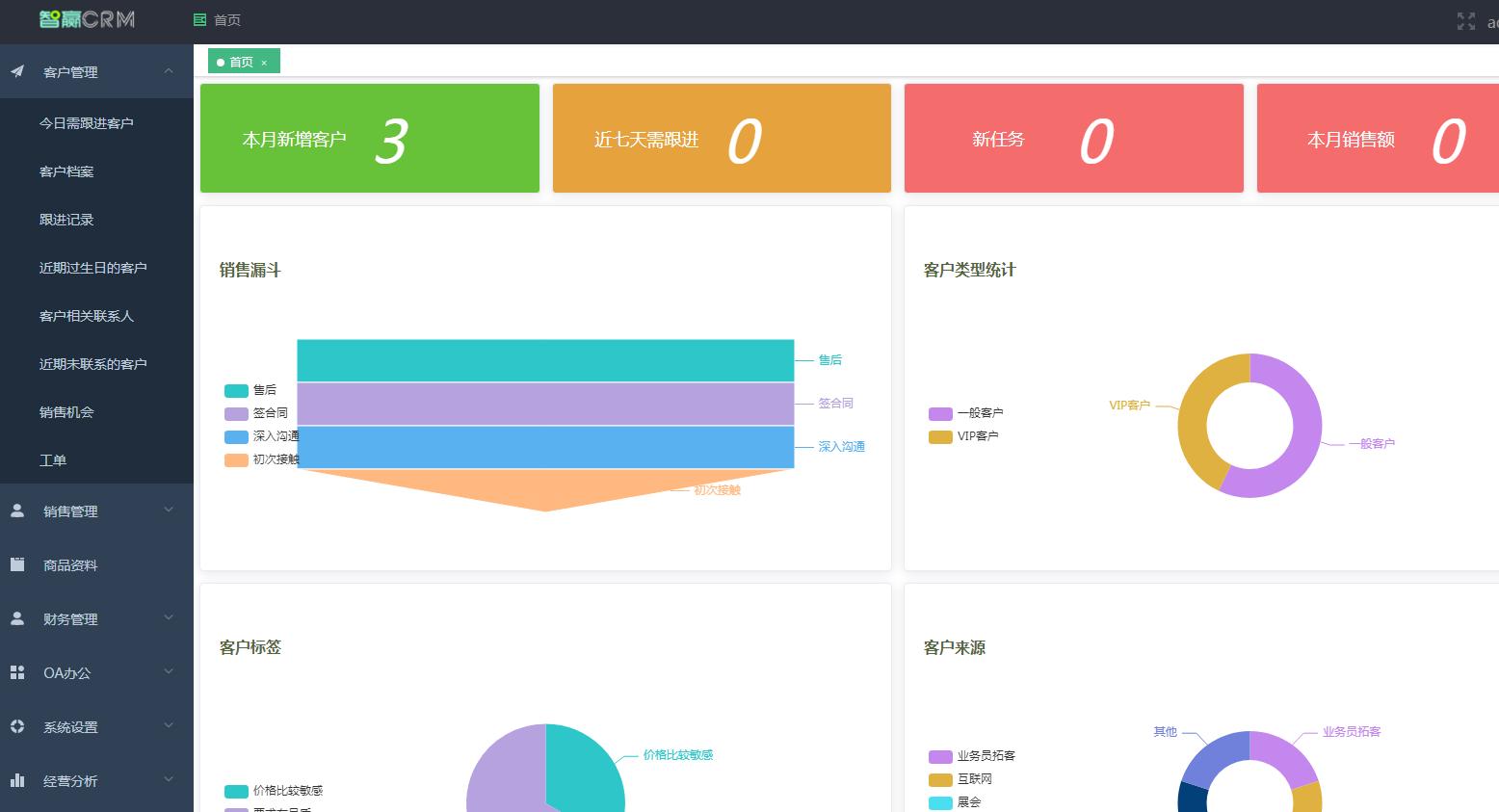Click the purple 业务员拓客 donut slice
1499x812 pixels.
click(1286, 756)
